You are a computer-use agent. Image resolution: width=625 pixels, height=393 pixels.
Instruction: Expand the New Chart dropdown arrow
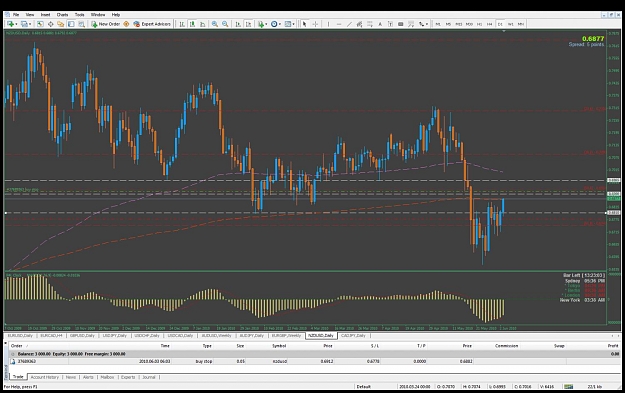16,24
